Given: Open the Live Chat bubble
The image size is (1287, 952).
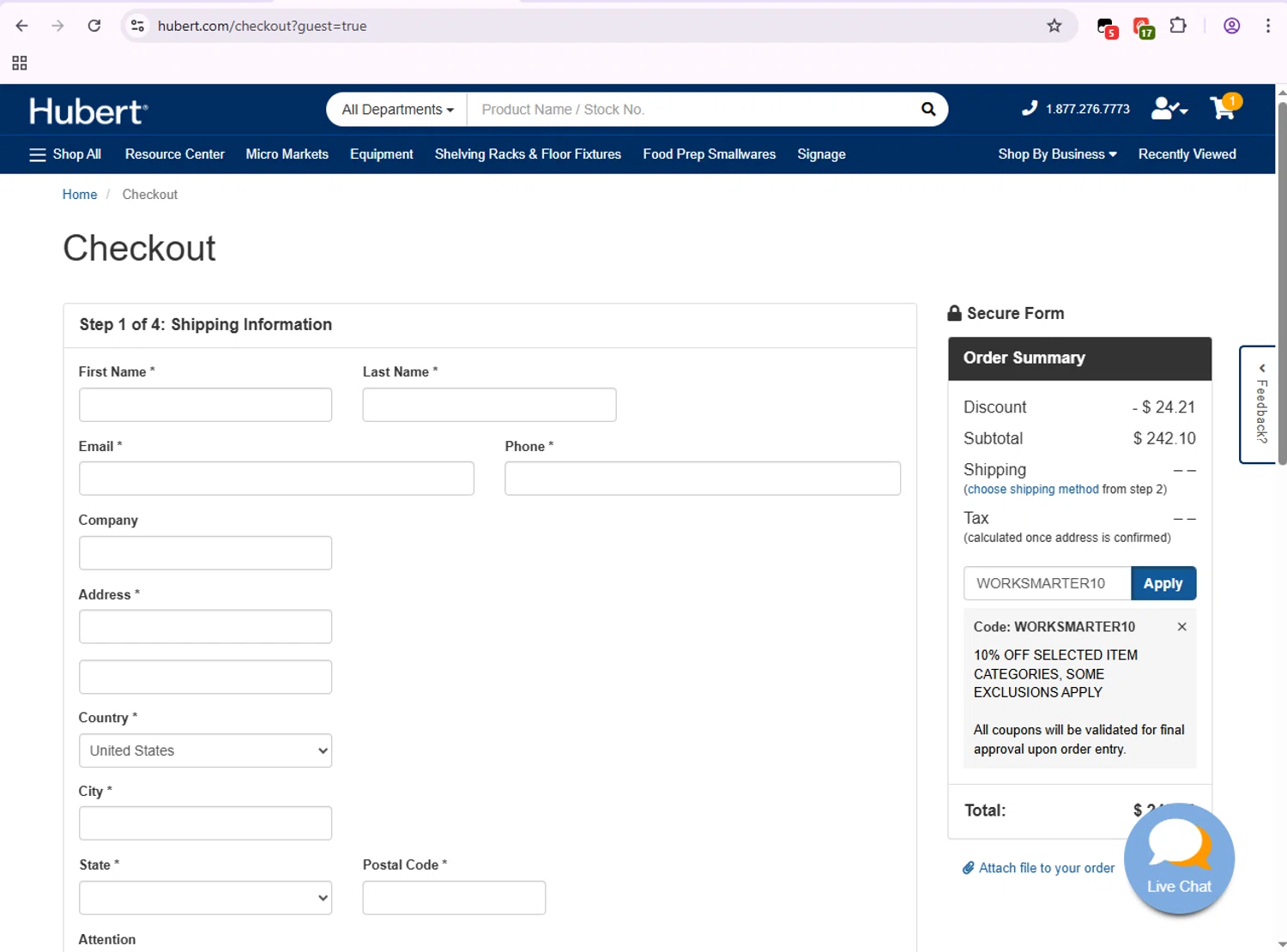Looking at the screenshot, I should coord(1179,859).
